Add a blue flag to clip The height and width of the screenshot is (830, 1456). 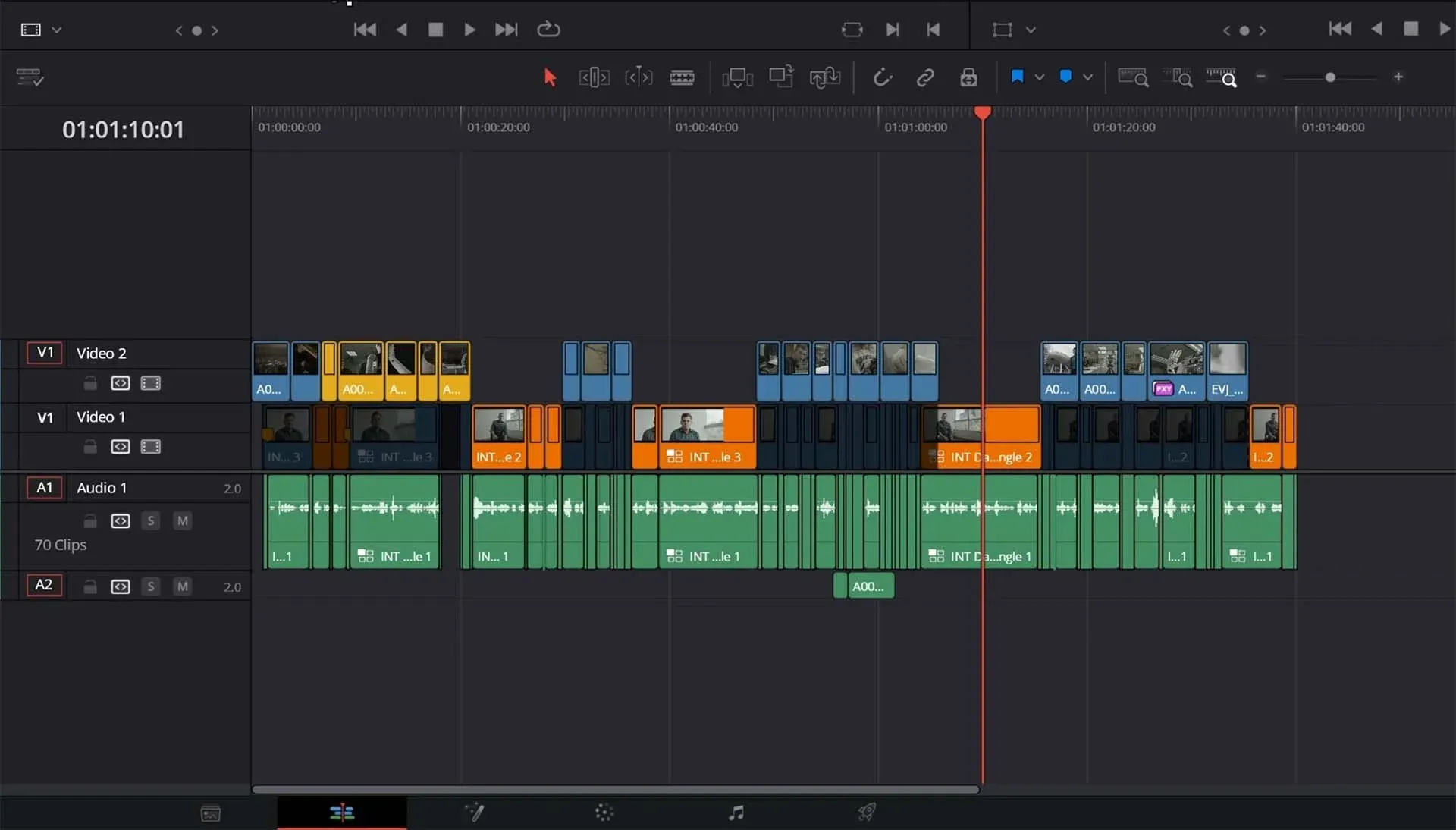[x=1018, y=77]
